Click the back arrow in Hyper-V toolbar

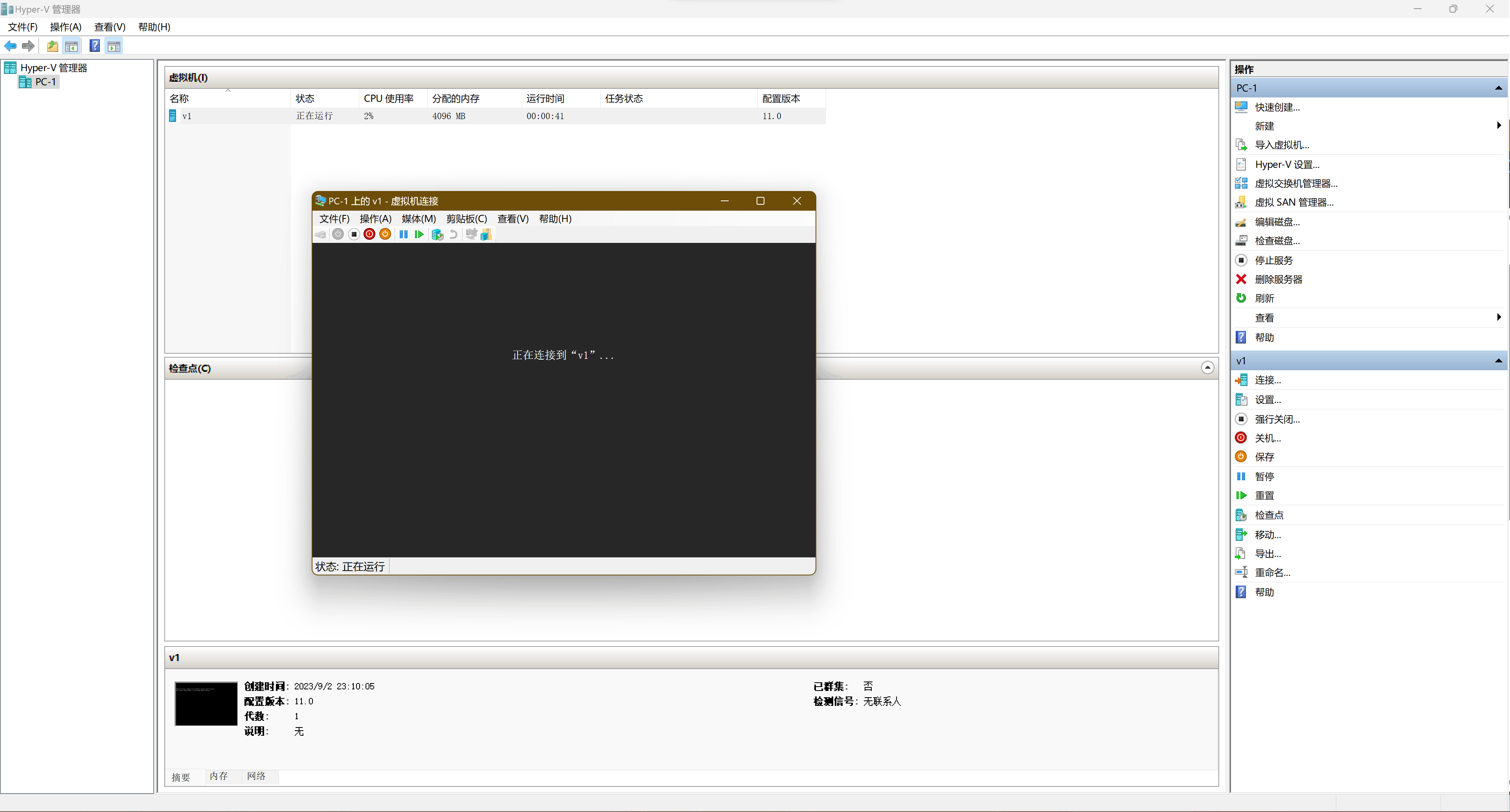click(x=11, y=46)
